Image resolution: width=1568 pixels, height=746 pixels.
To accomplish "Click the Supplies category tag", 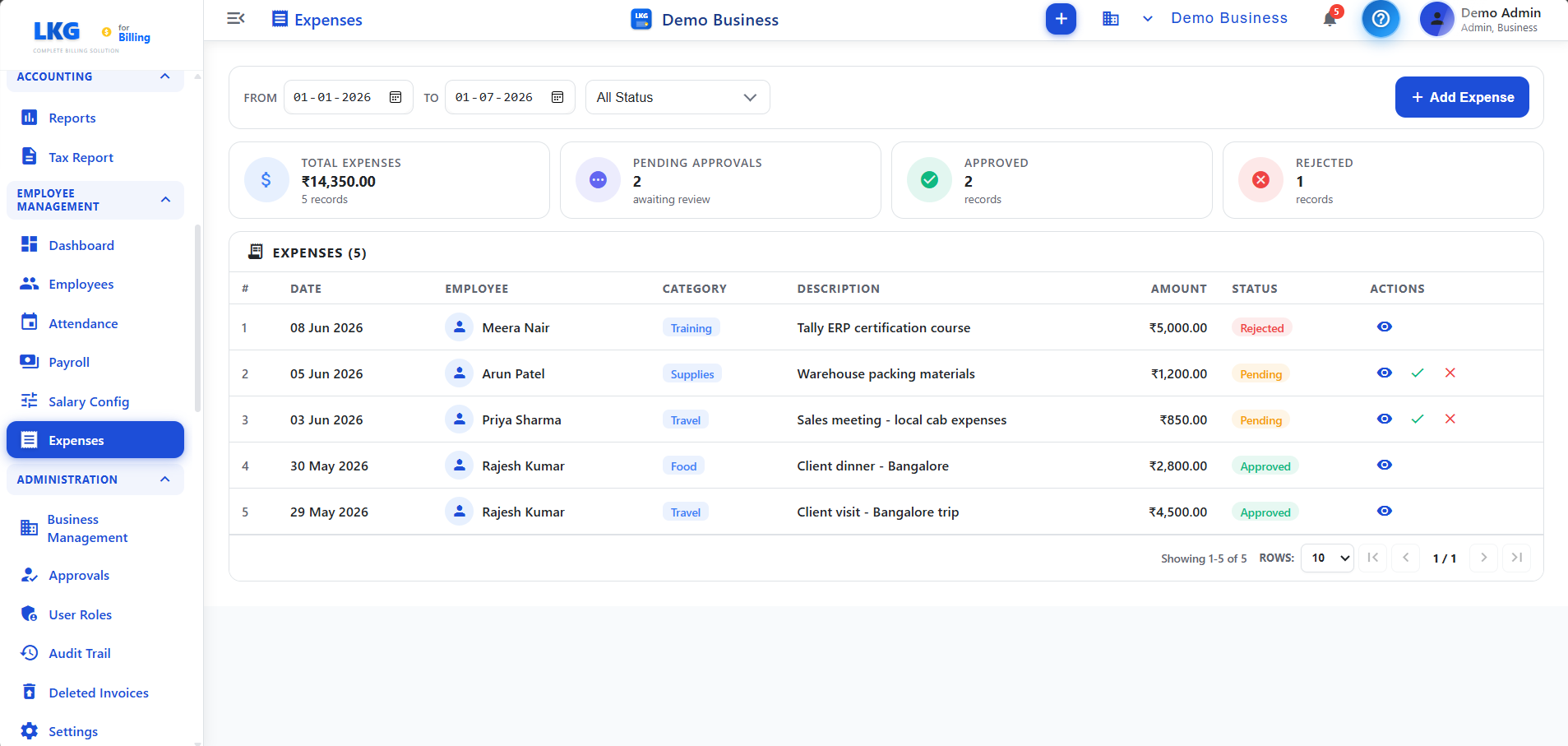I will (692, 374).
